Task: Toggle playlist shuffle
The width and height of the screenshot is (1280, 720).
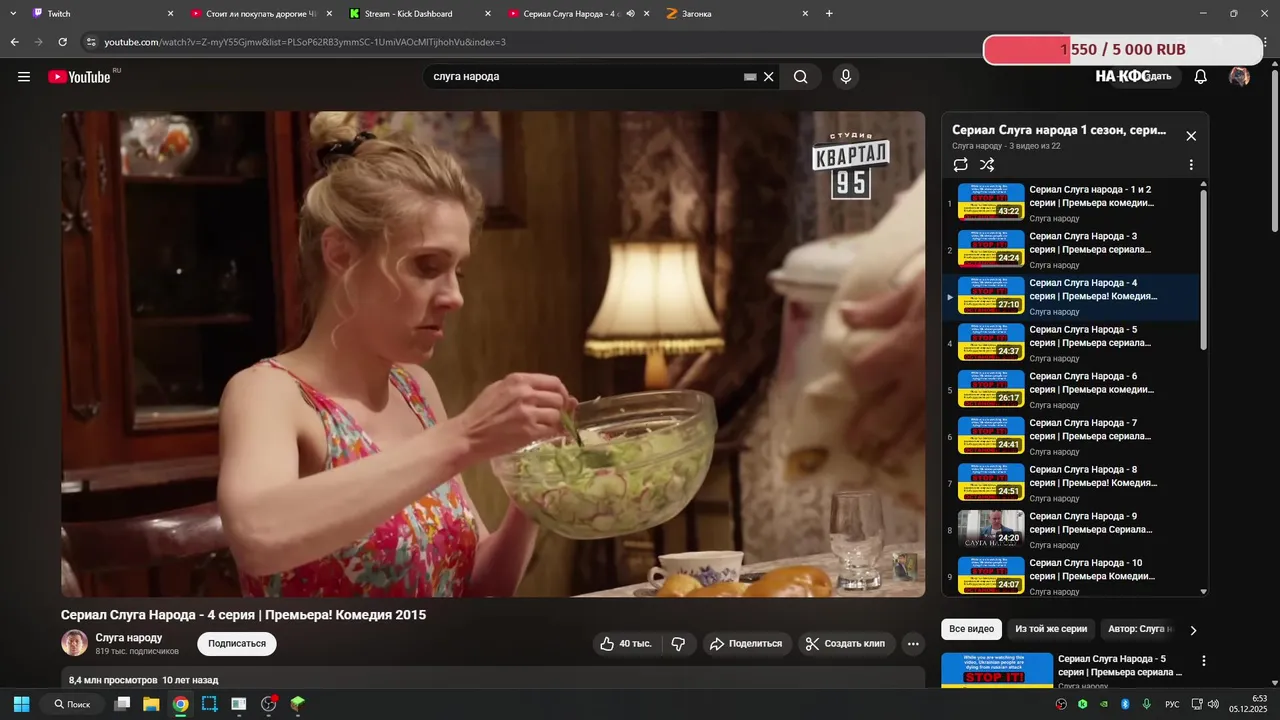Action: (987, 165)
